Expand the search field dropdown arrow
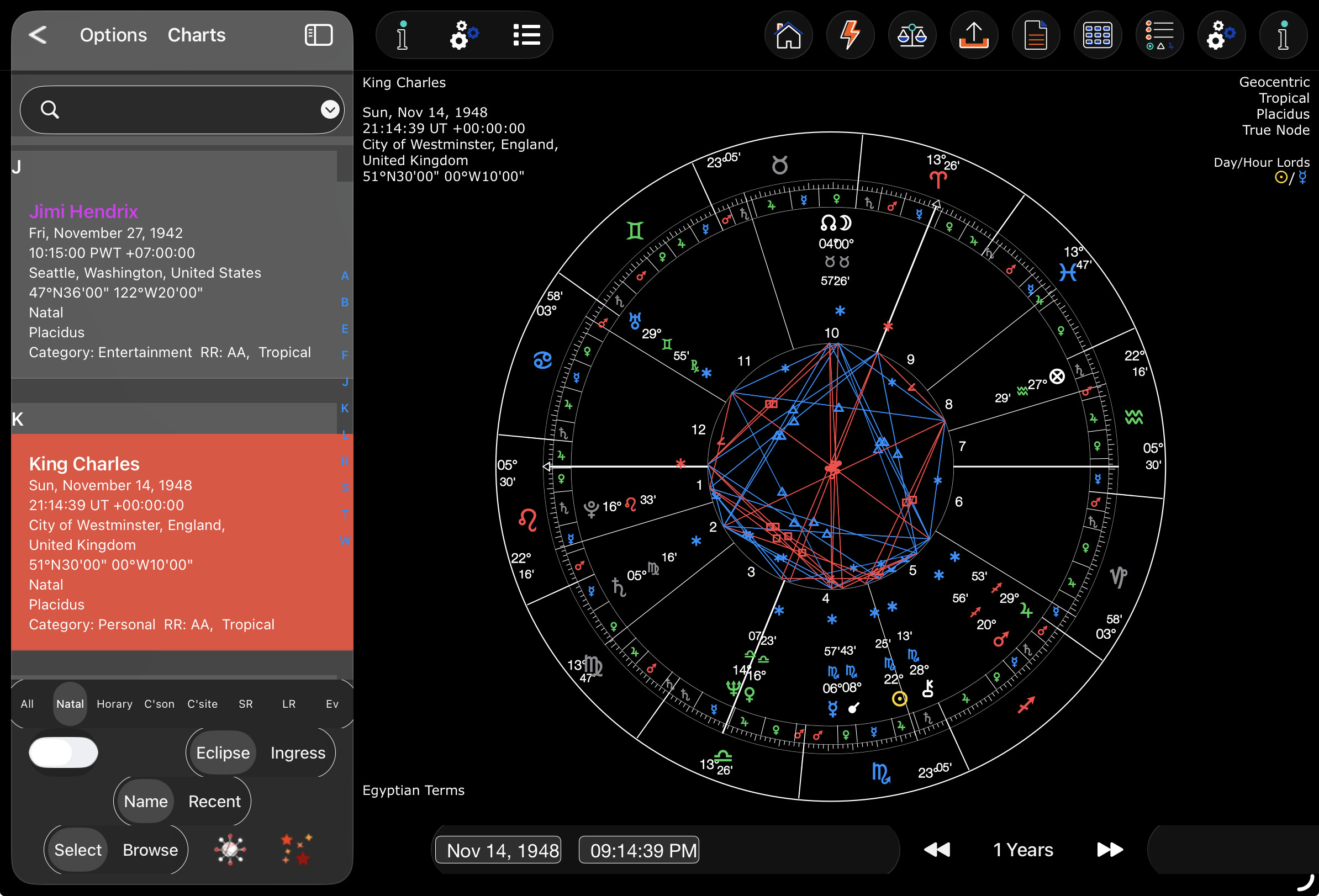Image resolution: width=1319 pixels, height=896 pixels. click(x=330, y=109)
